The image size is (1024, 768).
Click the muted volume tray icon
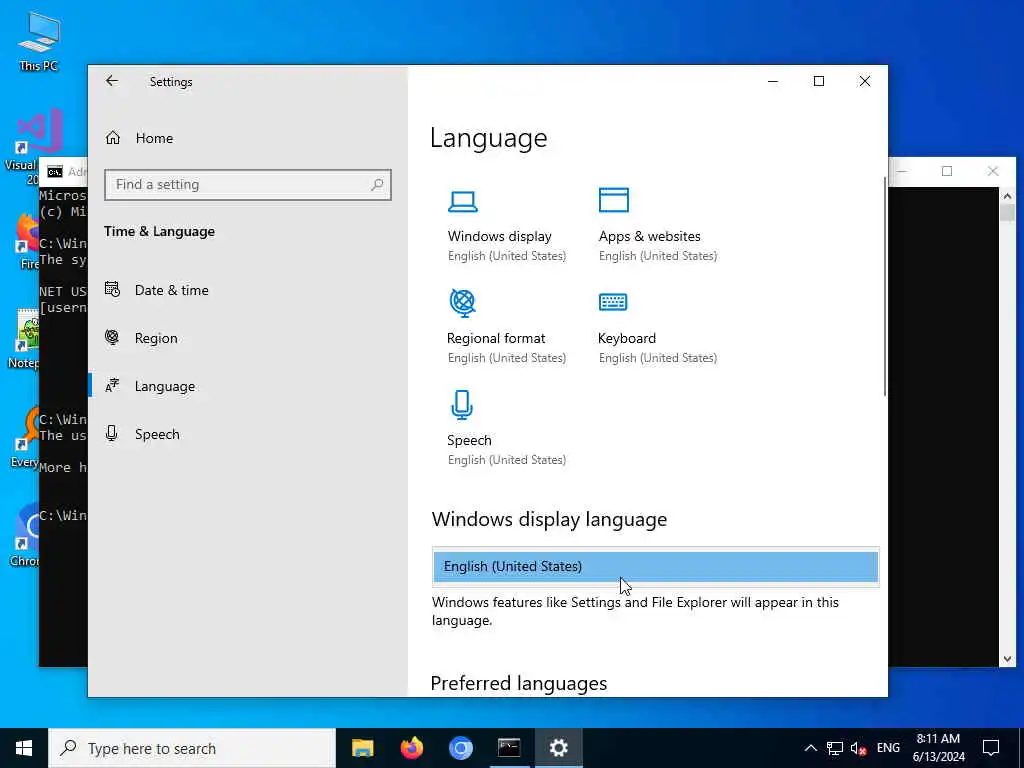[858, 748]
